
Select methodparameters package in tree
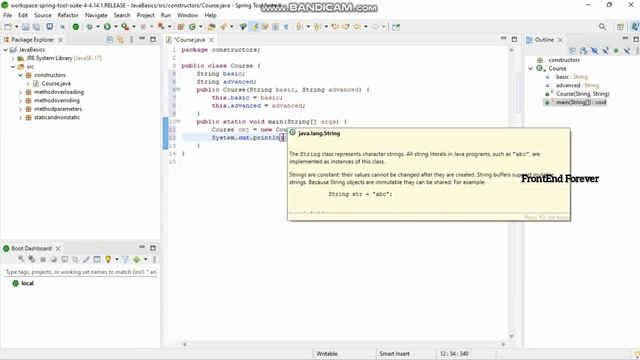point(58,109)
